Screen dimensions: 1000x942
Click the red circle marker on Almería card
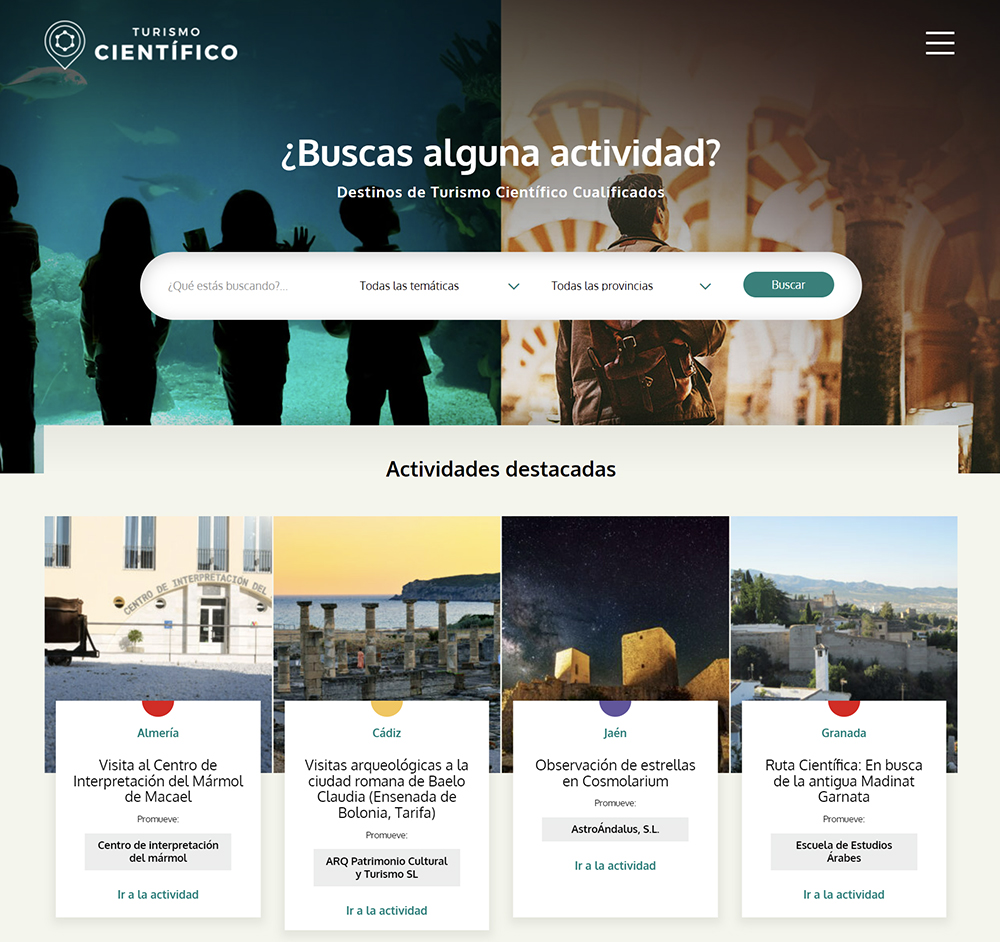coord(158,708)
